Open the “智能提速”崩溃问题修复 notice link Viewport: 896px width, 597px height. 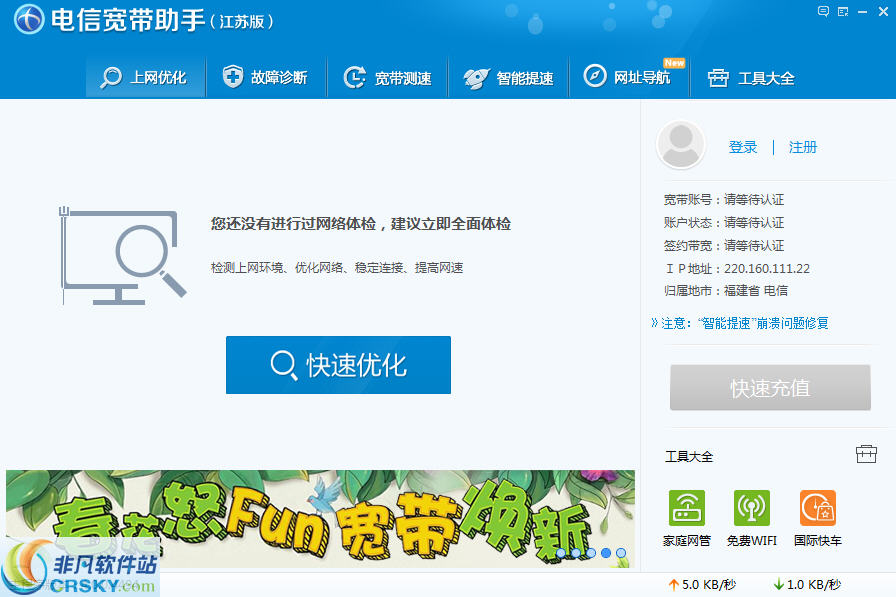tap(740, 323)
